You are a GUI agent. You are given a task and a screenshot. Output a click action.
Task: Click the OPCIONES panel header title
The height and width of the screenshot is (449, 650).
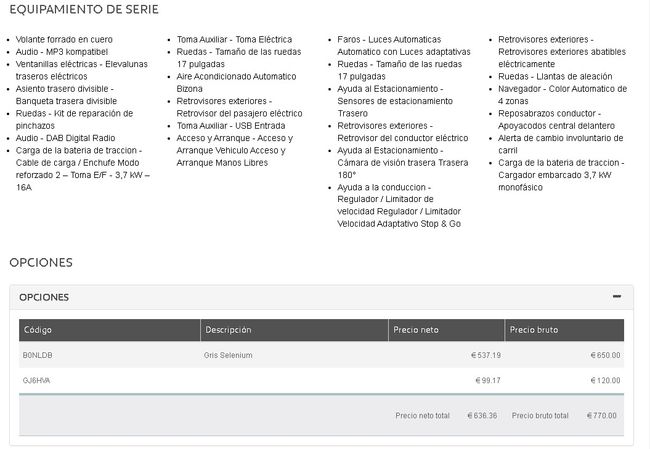(x=44, y=297)
